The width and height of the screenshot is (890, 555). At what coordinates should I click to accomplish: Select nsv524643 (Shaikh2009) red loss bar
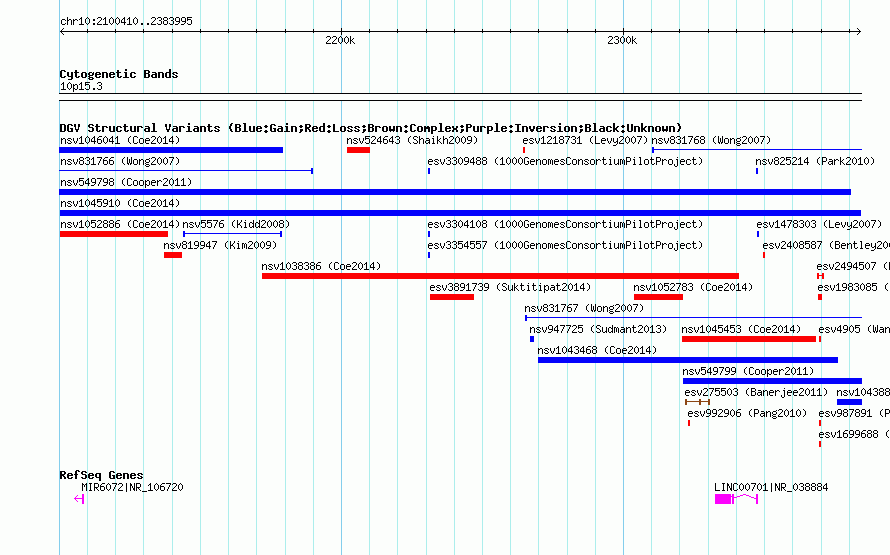click(x=358, y=150)
